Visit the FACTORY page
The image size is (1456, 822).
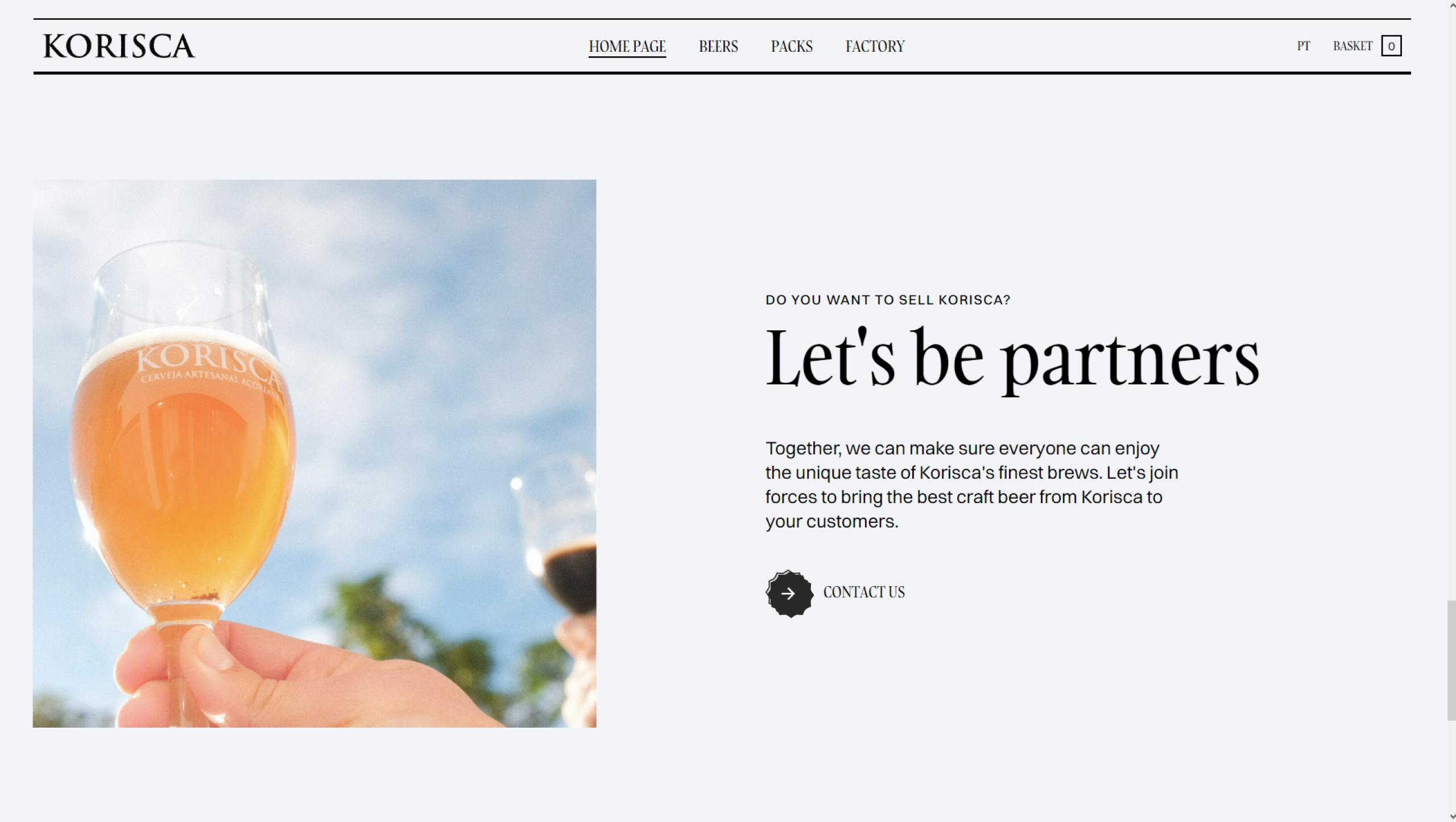(x=875, y=47)
